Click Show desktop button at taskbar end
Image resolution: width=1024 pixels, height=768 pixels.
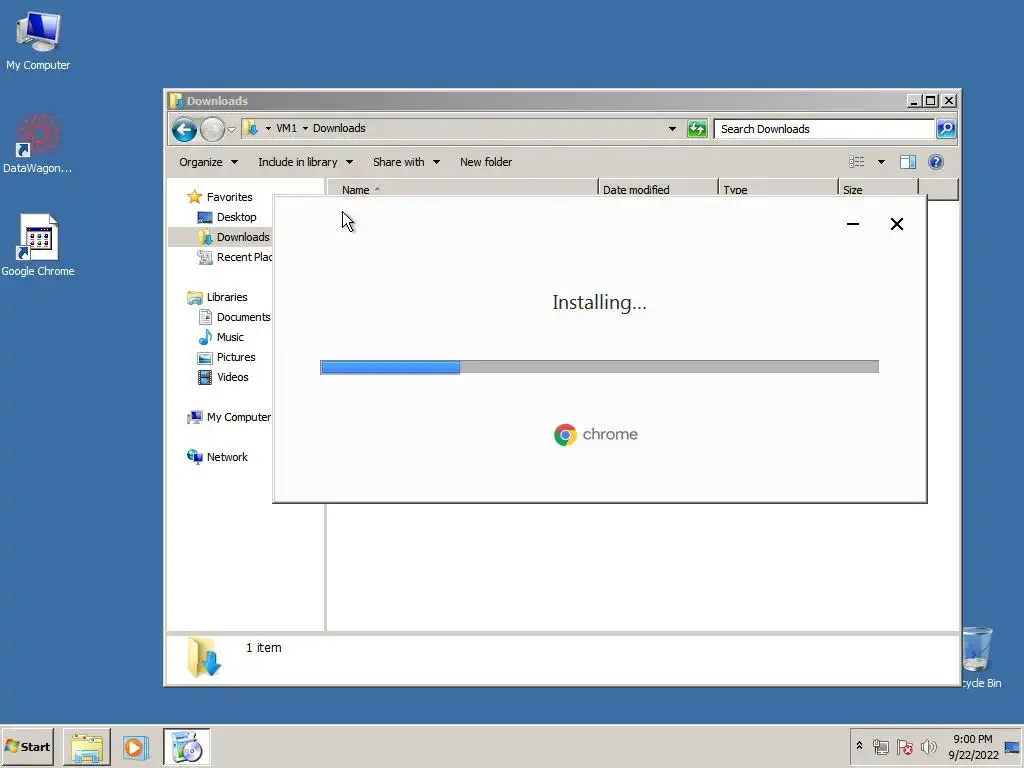click(x=1013, y=747)
